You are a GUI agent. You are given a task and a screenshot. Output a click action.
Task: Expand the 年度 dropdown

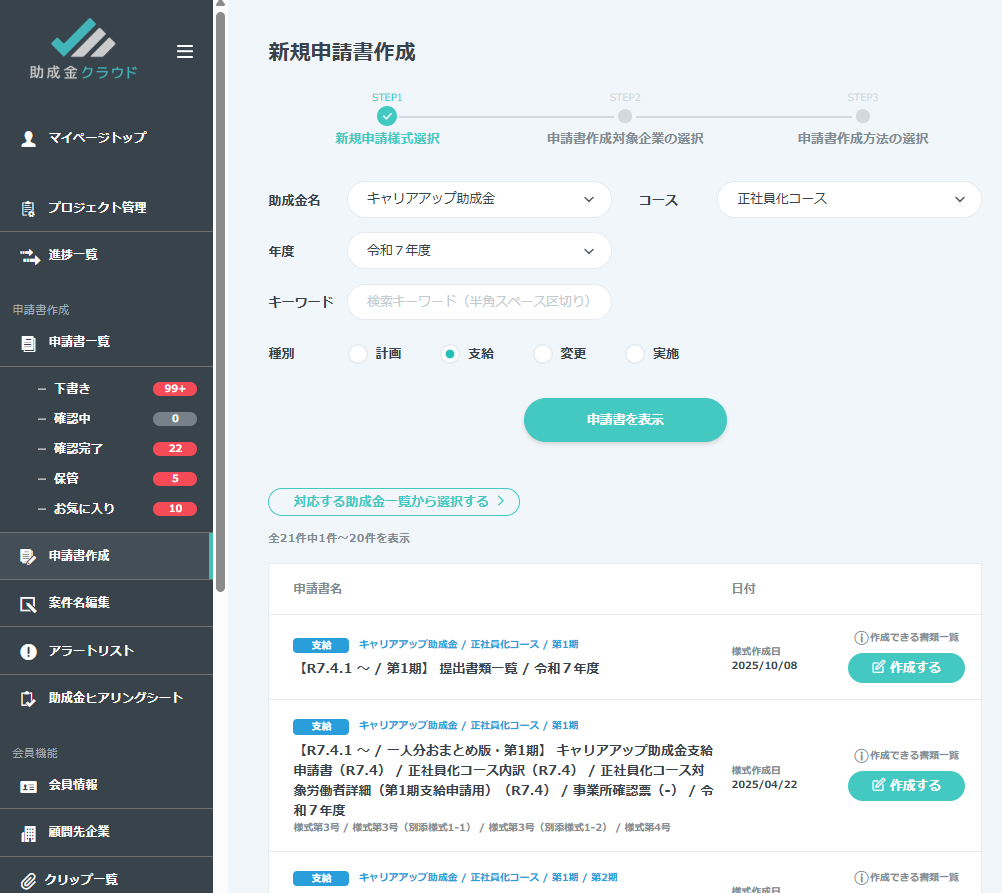[x=479, y=251]
